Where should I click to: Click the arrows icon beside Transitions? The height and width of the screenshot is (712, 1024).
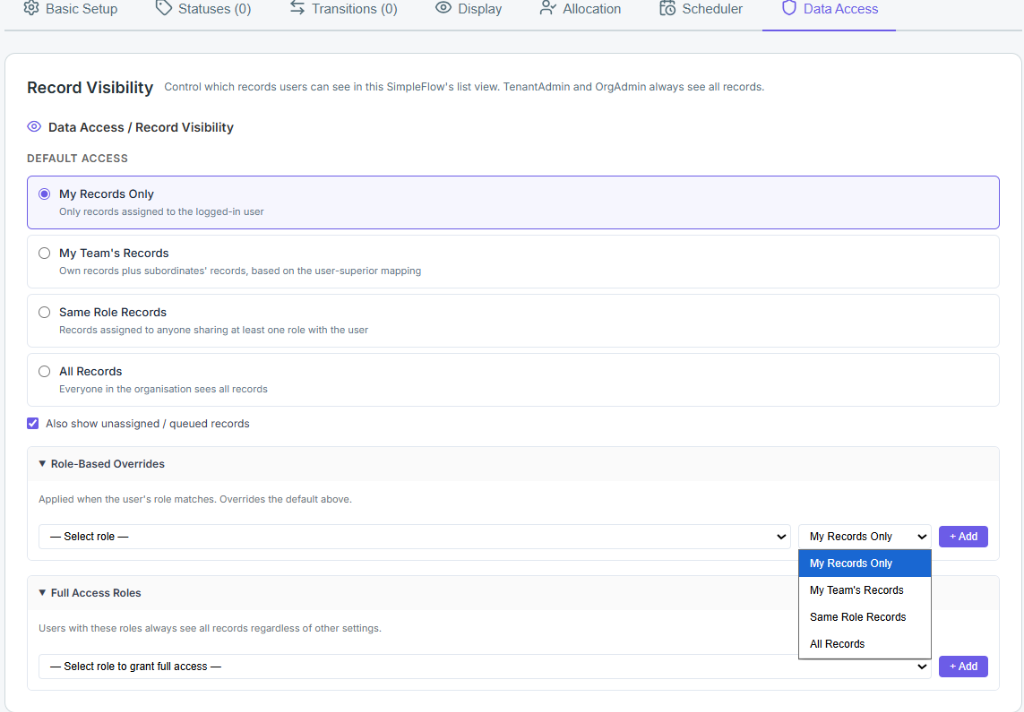297,8
